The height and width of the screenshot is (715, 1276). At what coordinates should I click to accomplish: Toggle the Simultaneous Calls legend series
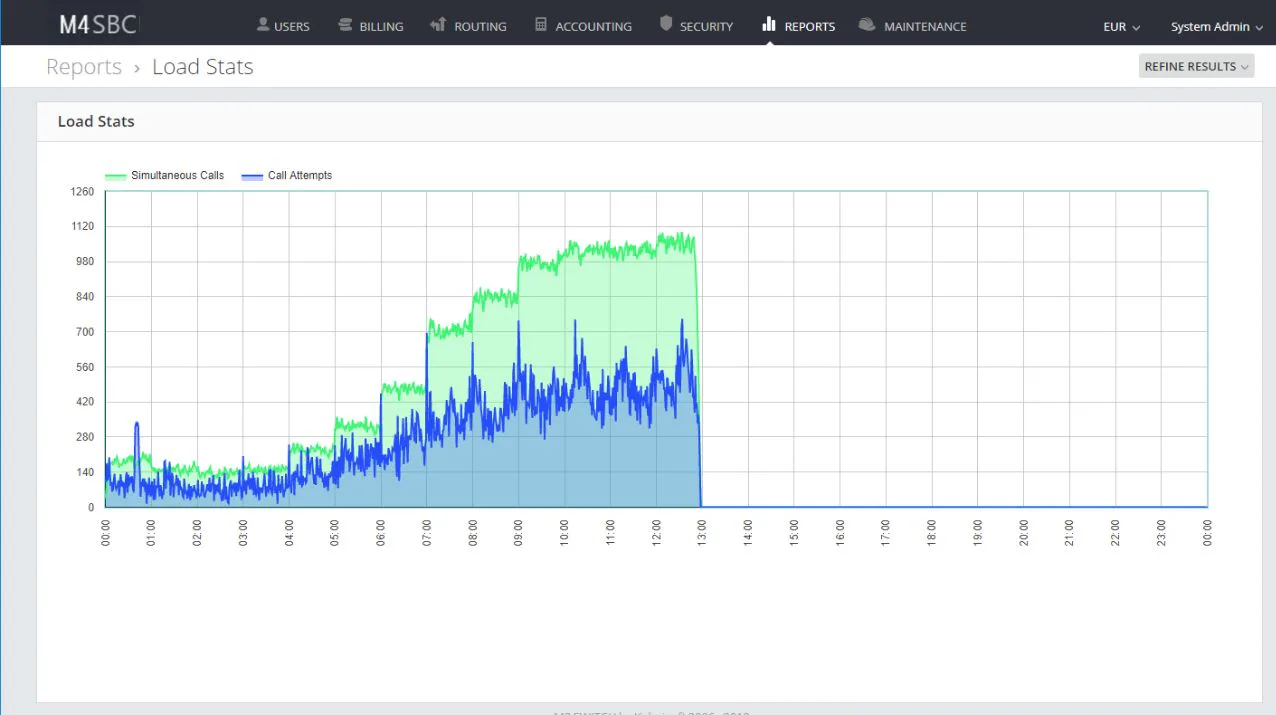tap(165, 175)
